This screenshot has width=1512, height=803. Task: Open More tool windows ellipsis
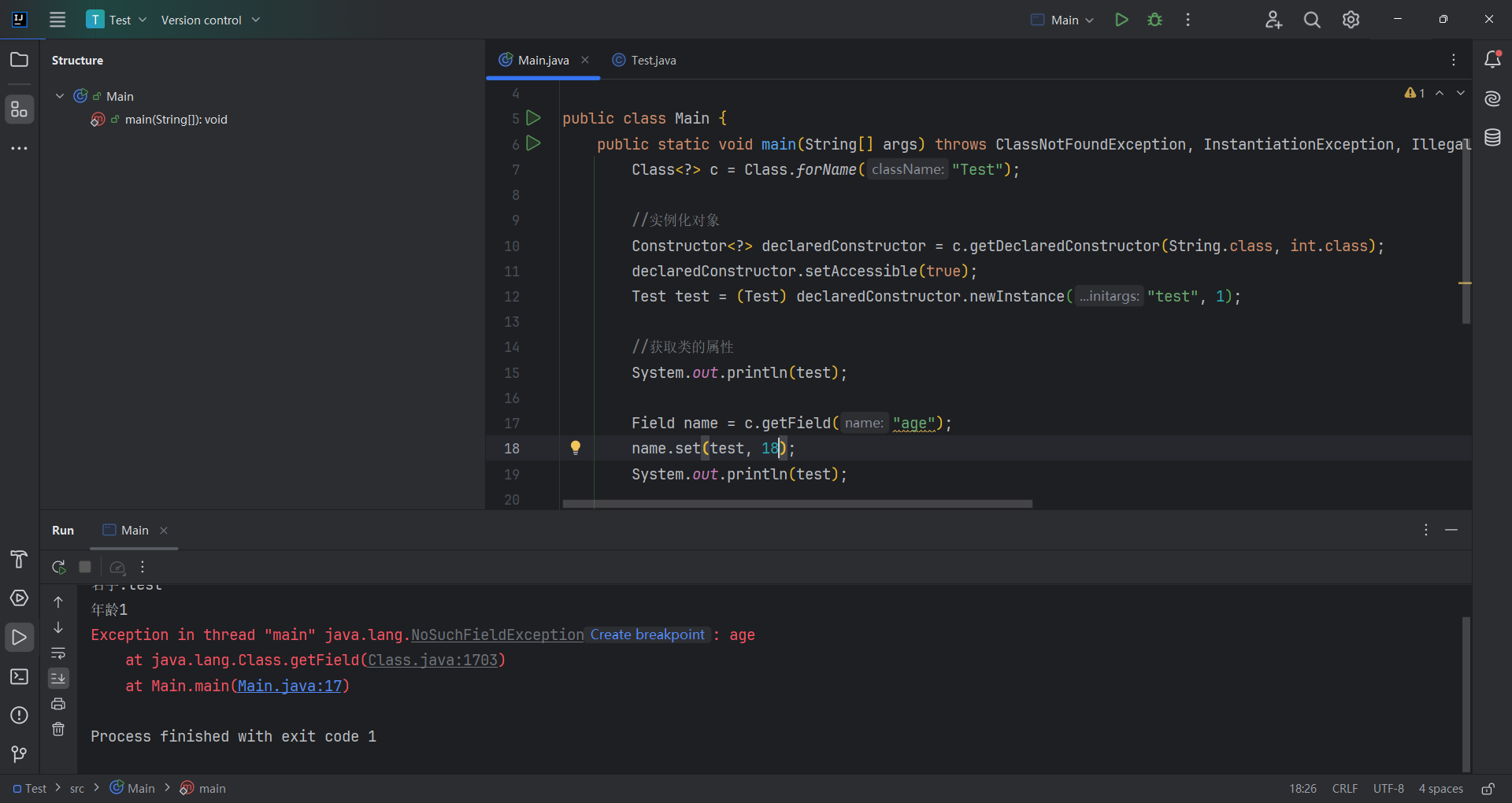point(20,148)
